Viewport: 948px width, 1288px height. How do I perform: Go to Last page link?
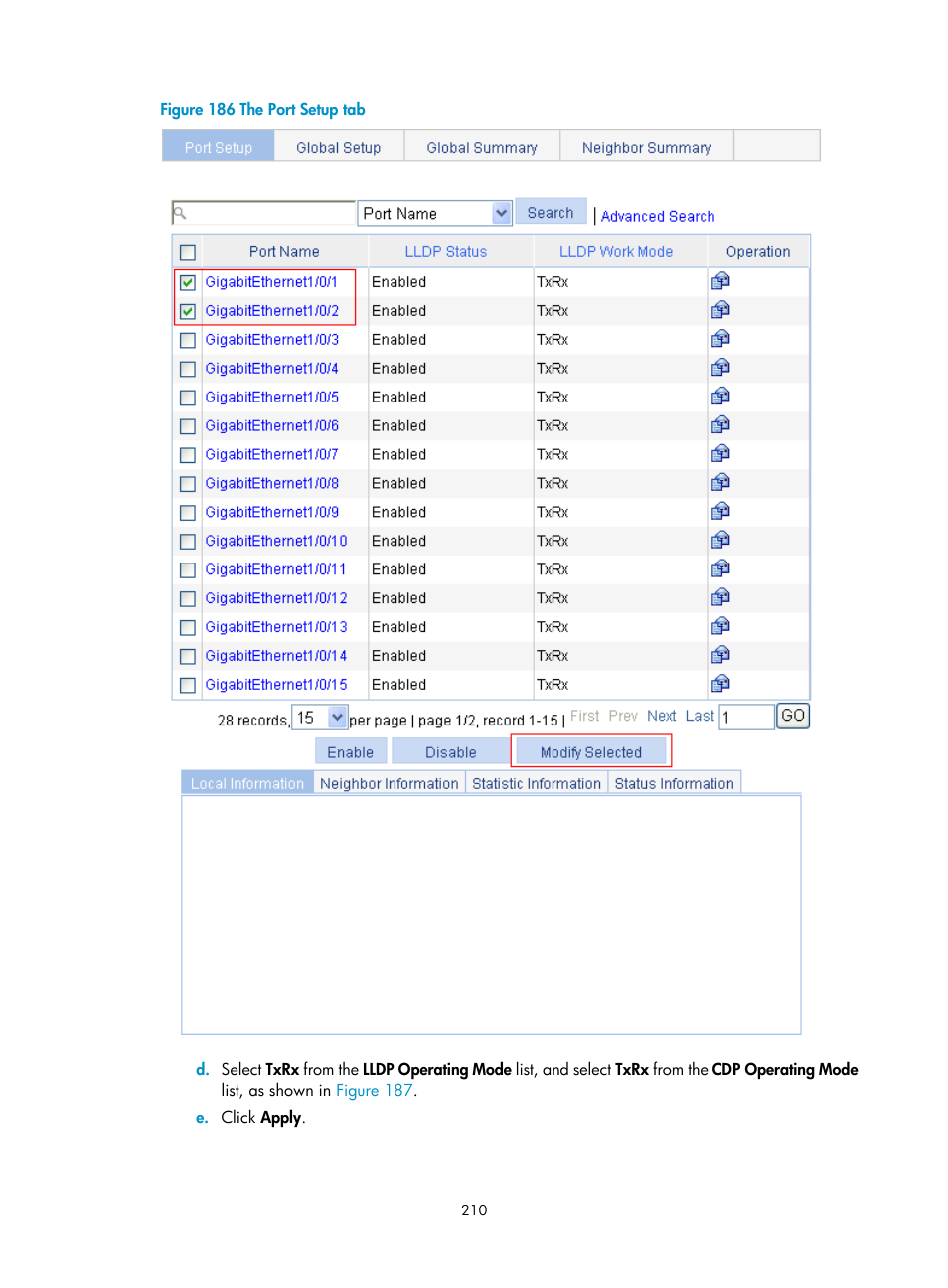[700, 716]
